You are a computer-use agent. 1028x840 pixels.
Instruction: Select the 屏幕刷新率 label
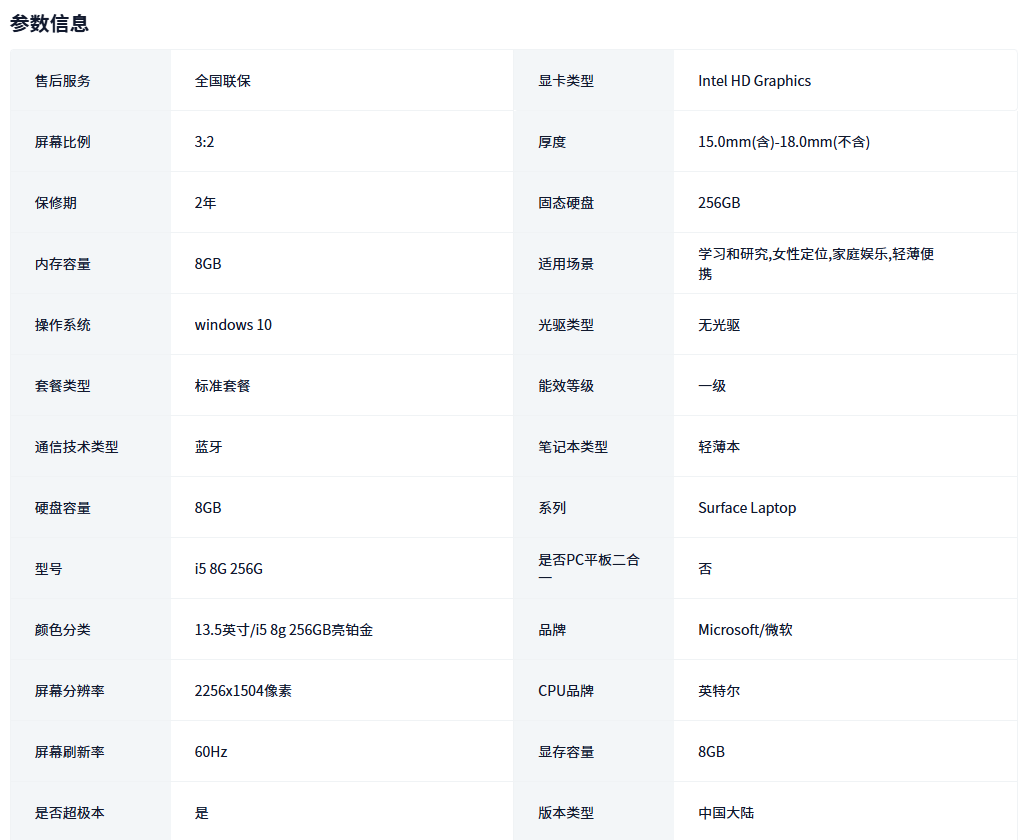click(69, 751)
